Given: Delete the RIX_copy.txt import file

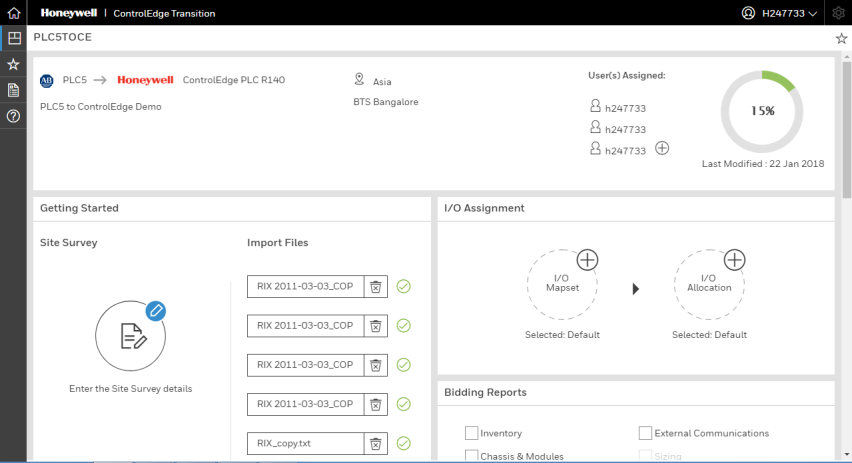Looking at the screenshot, I should tap(375, 443).
